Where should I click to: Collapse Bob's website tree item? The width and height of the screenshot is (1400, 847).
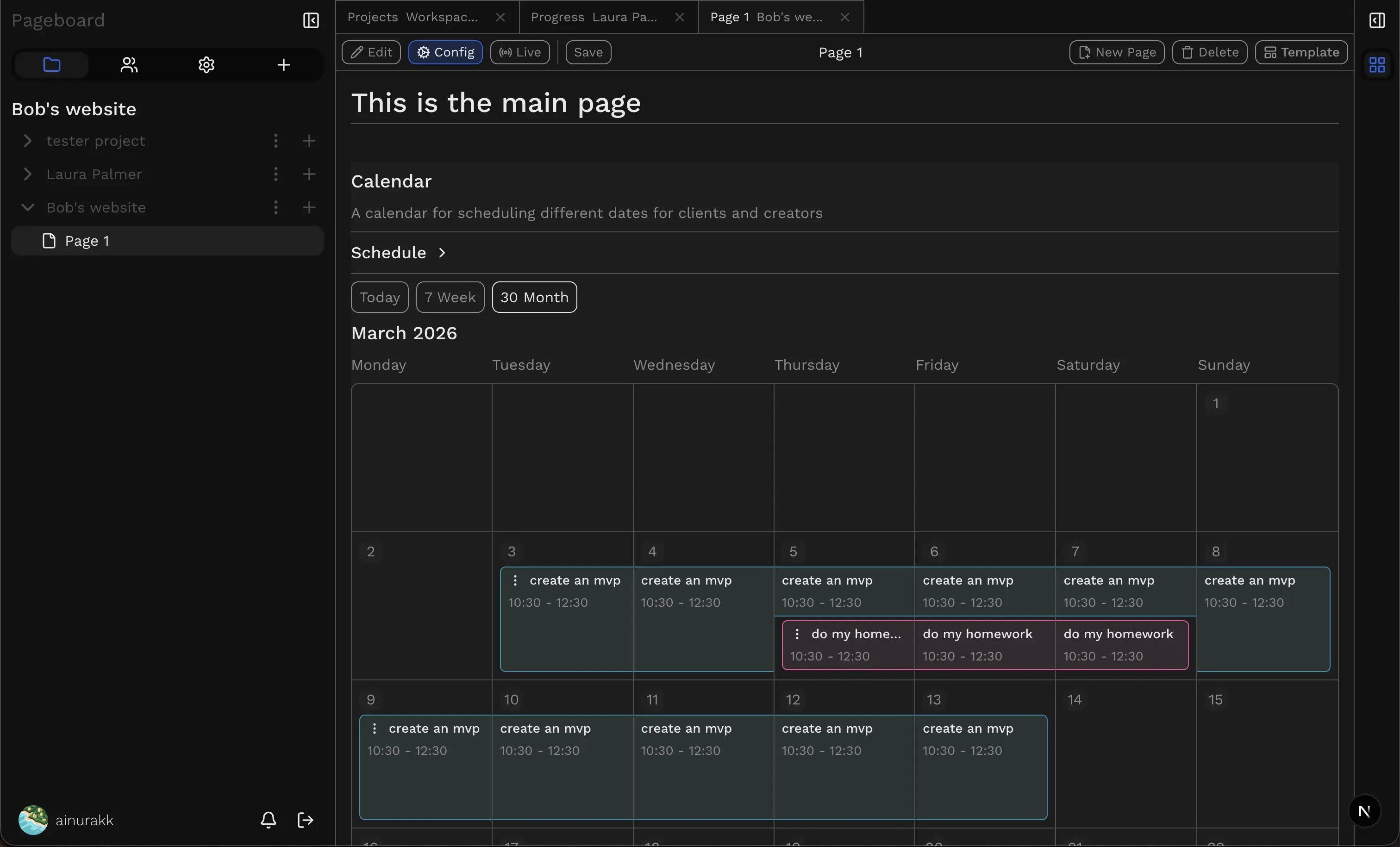tap(27, 207)
